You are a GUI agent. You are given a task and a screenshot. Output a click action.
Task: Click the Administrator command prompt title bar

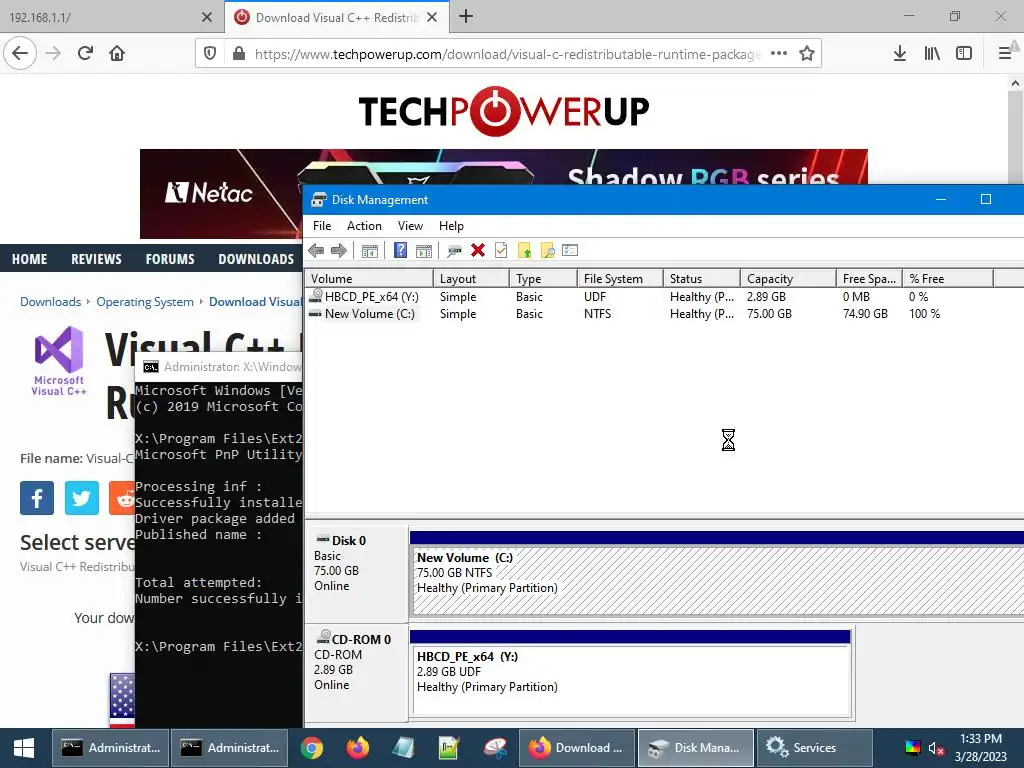[x=219, y=367]
